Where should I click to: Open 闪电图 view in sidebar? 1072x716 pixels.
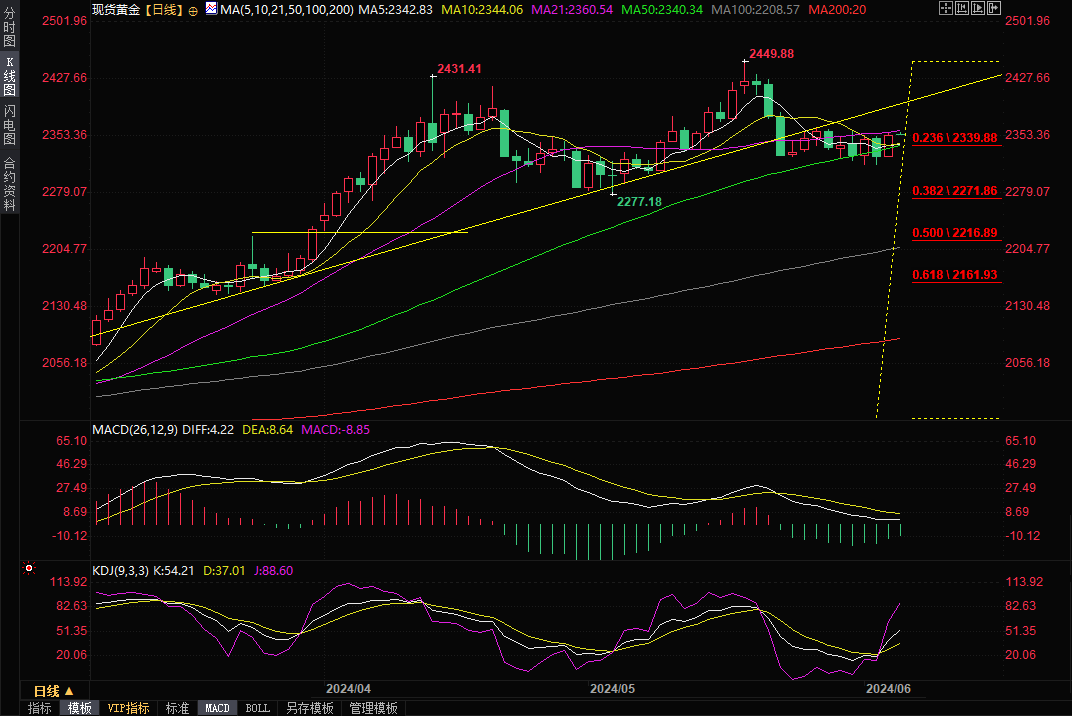point(10,124)
